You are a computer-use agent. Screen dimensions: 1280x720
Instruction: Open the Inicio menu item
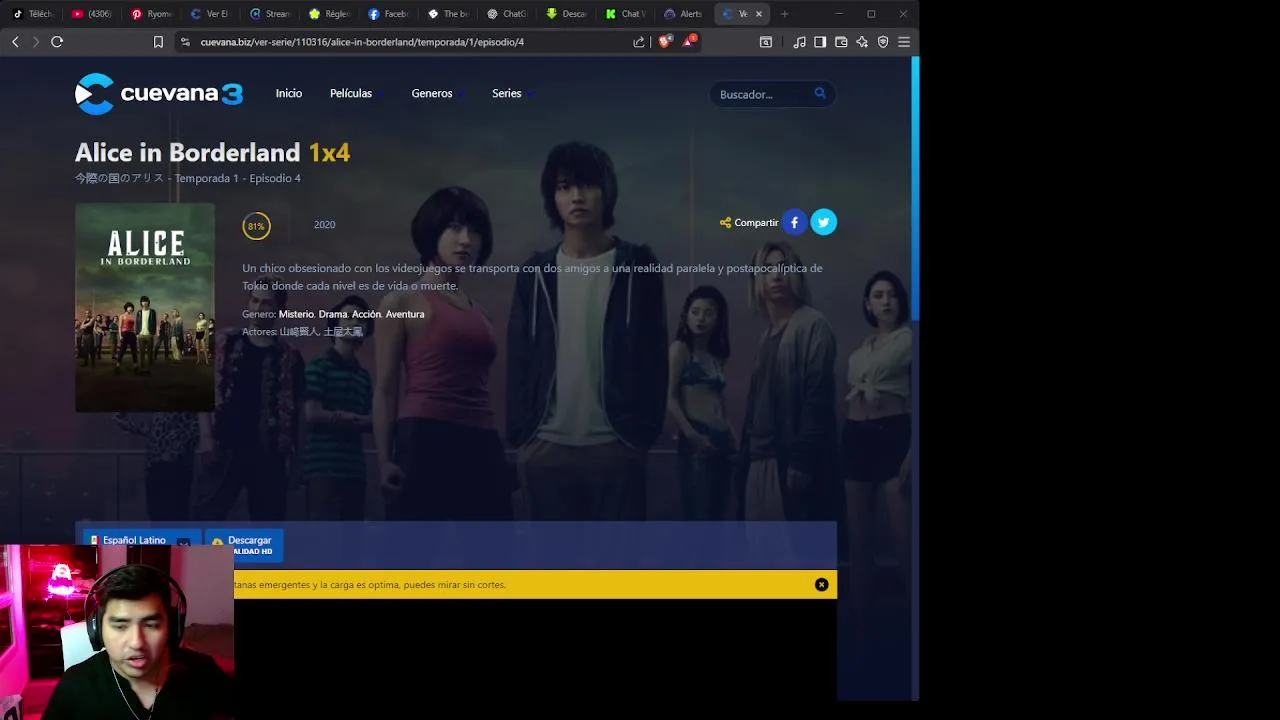tap(289, 93)
